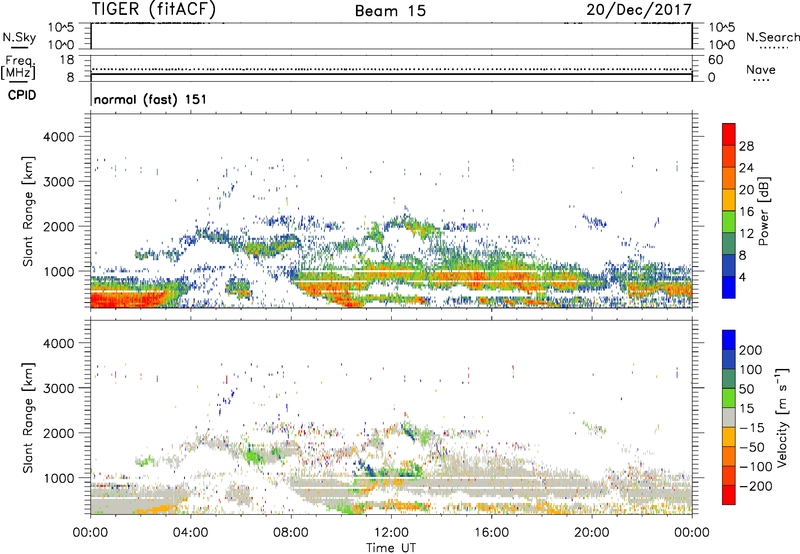Click the 2000 tick on power panel axis
The width and height of the screenshot is (800, 554).
(59, 226)
